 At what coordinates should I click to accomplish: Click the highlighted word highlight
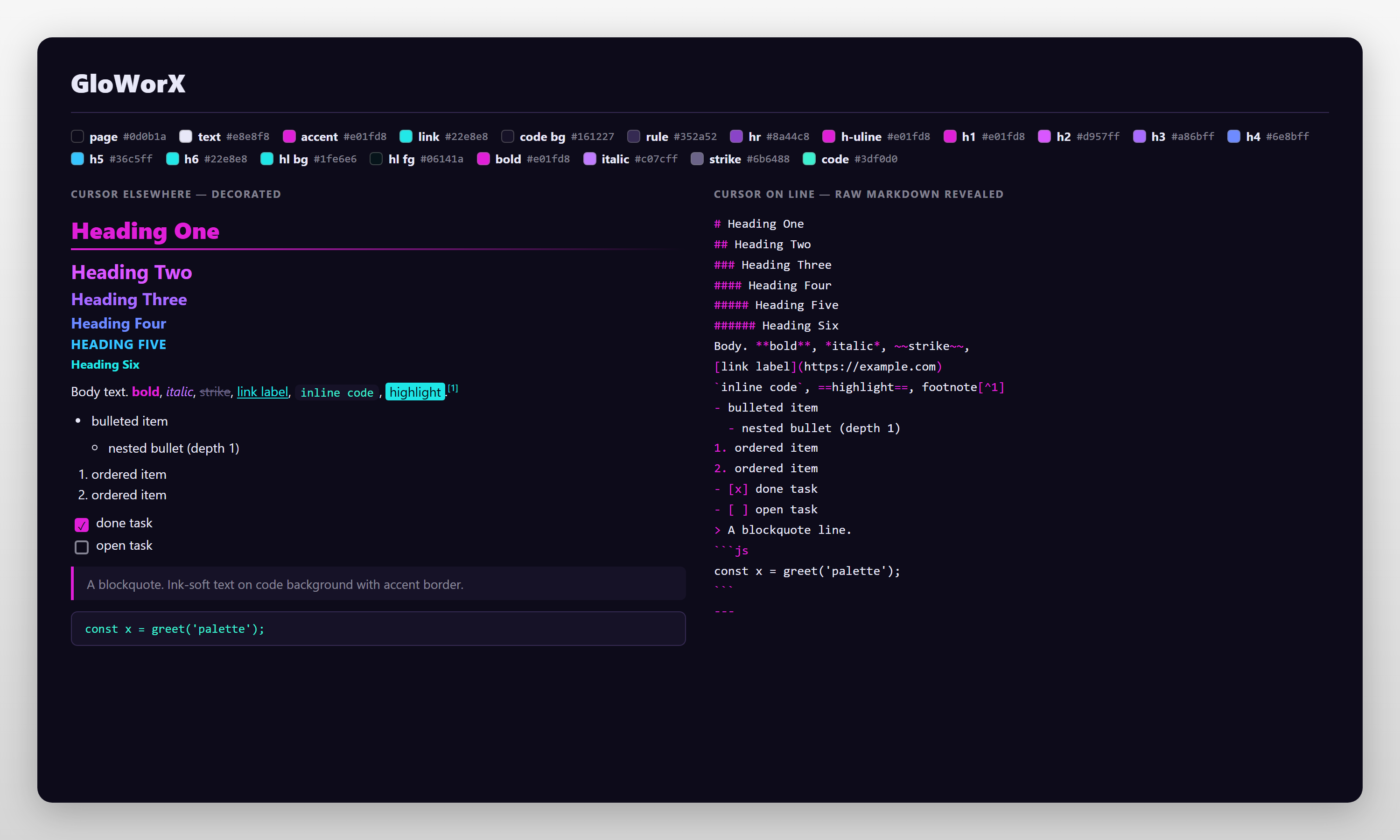point(415,392)
